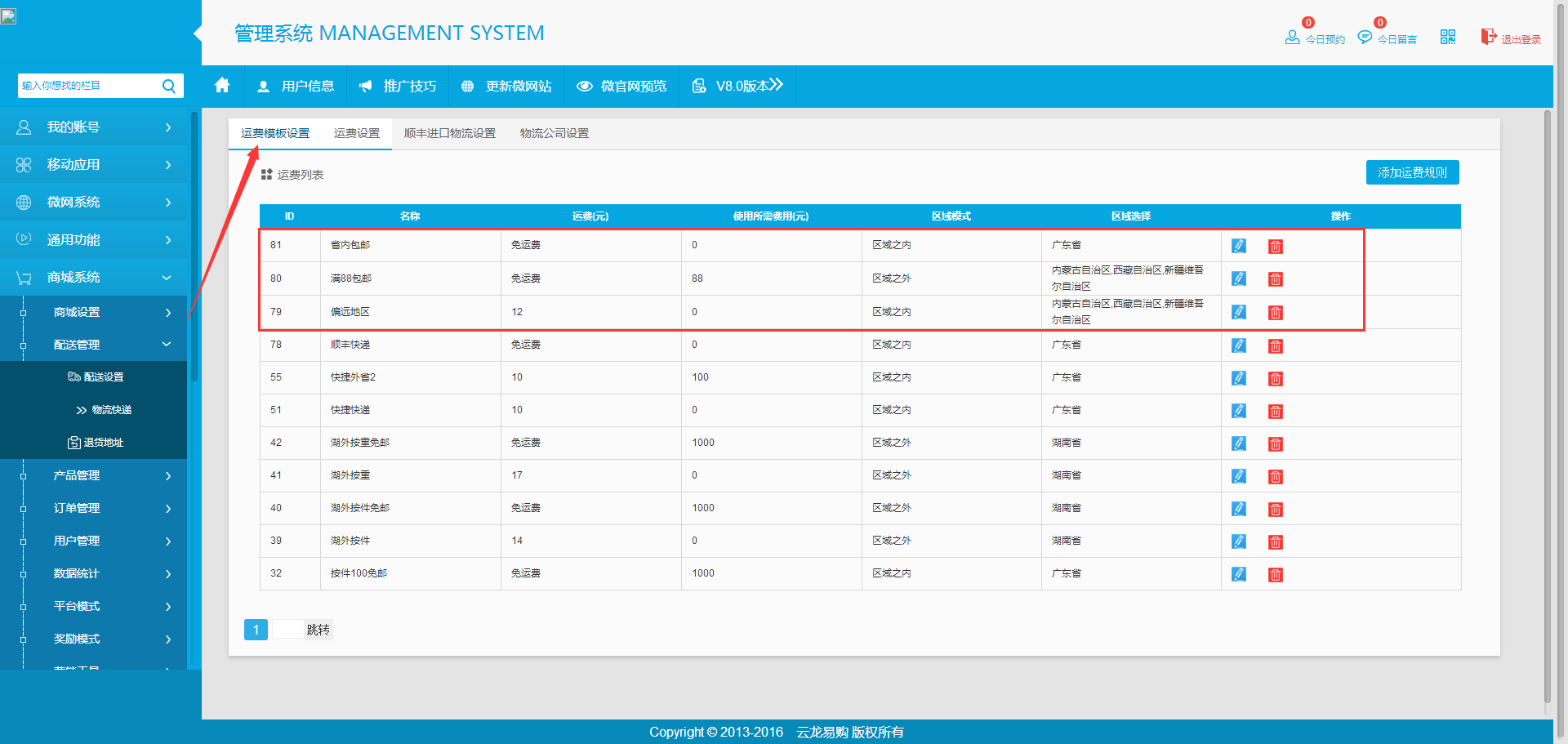The width and height of the screenshot is (1568, 744).
Task: Expand the 我的账号 sidebar menu
Action: pos(93,127)
